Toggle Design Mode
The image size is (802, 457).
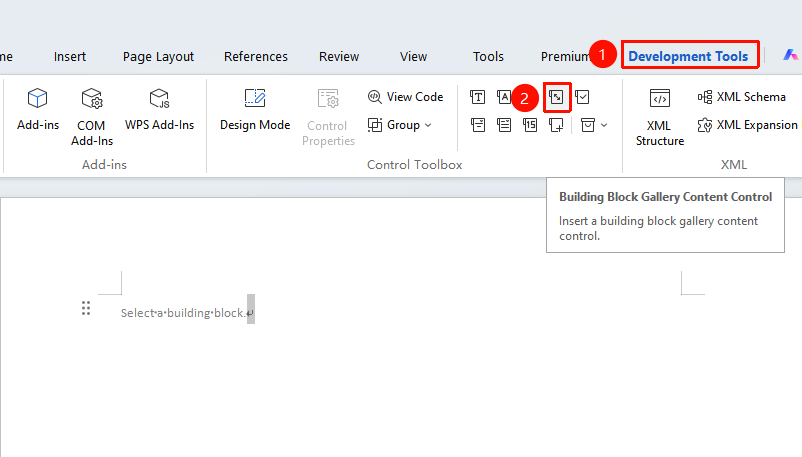[x=255, y=110]
